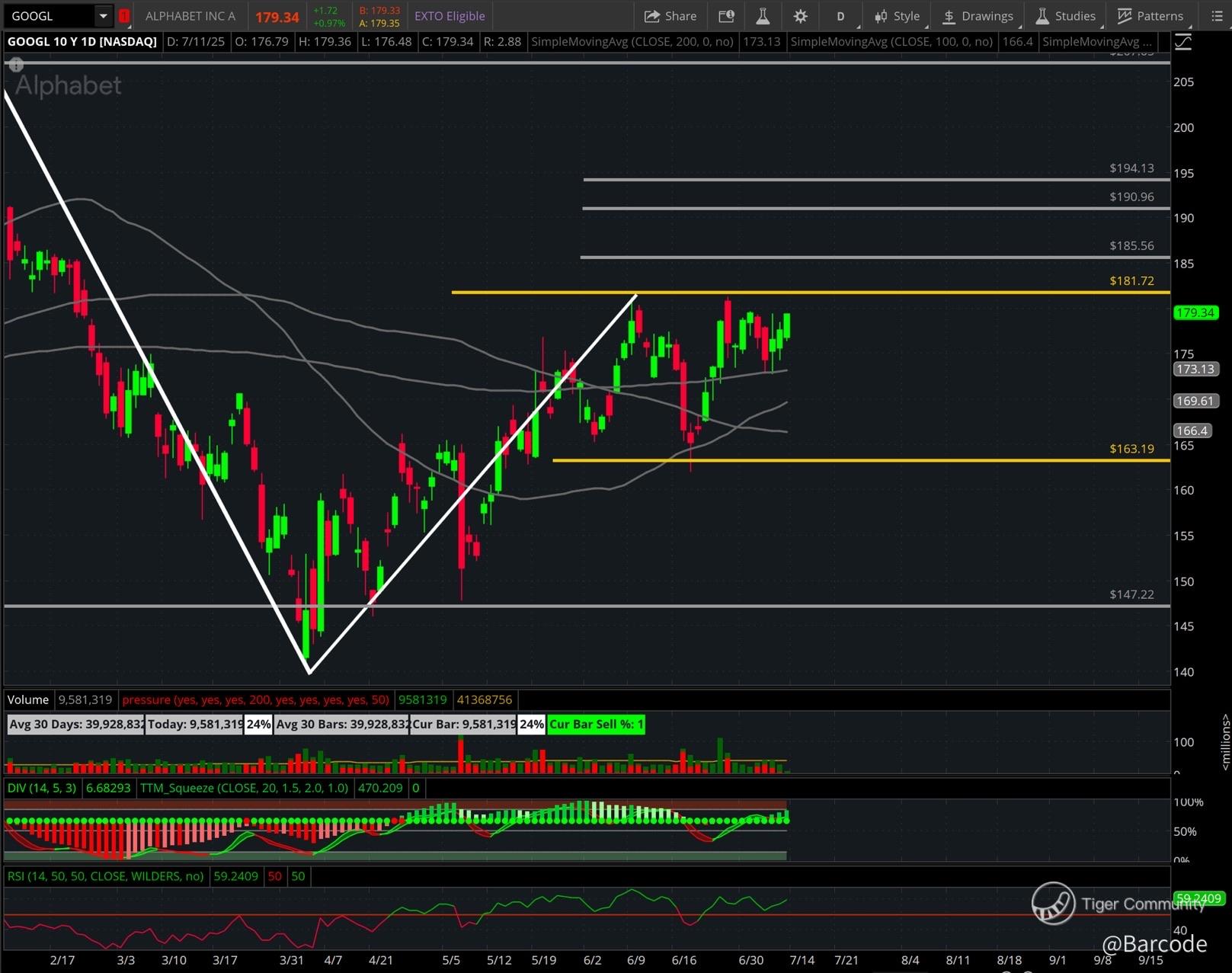1232x973 pixels.
Task: Click the +1.72 price change value
Action: pyautogui.click(x=325, y=11)
